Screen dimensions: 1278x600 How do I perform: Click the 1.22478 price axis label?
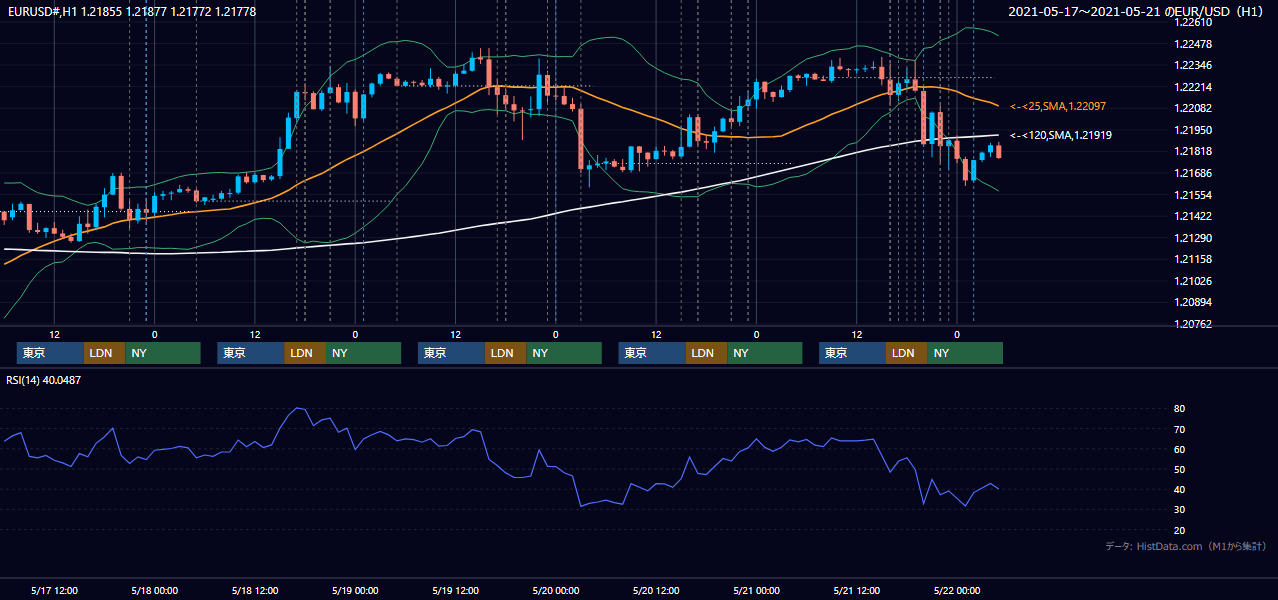1192,44
